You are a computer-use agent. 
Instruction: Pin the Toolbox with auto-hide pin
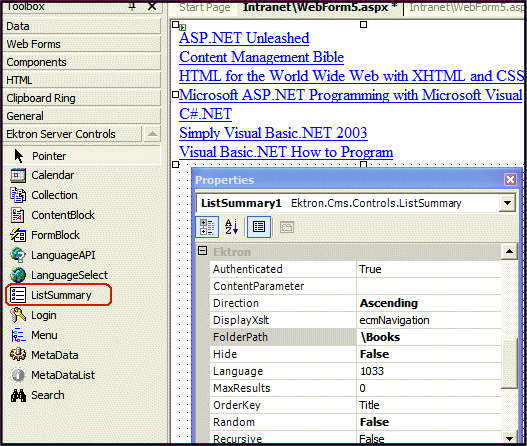pyautogui.click(x=133, y=6)
